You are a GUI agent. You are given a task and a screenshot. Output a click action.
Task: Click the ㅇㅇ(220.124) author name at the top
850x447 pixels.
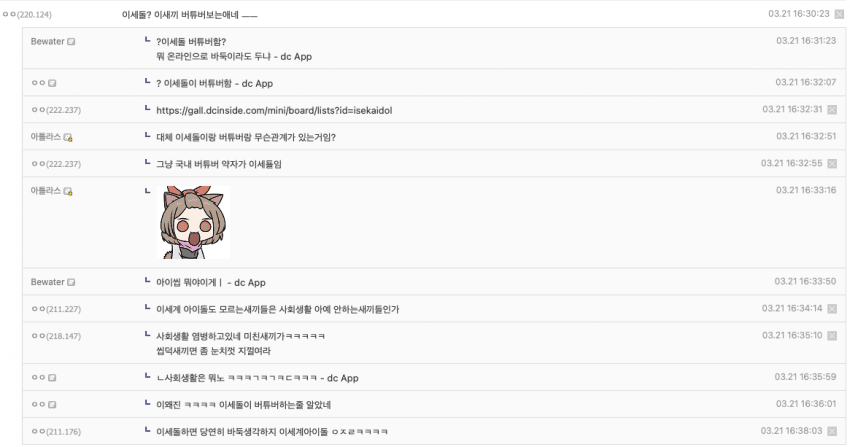pos(27,15)
